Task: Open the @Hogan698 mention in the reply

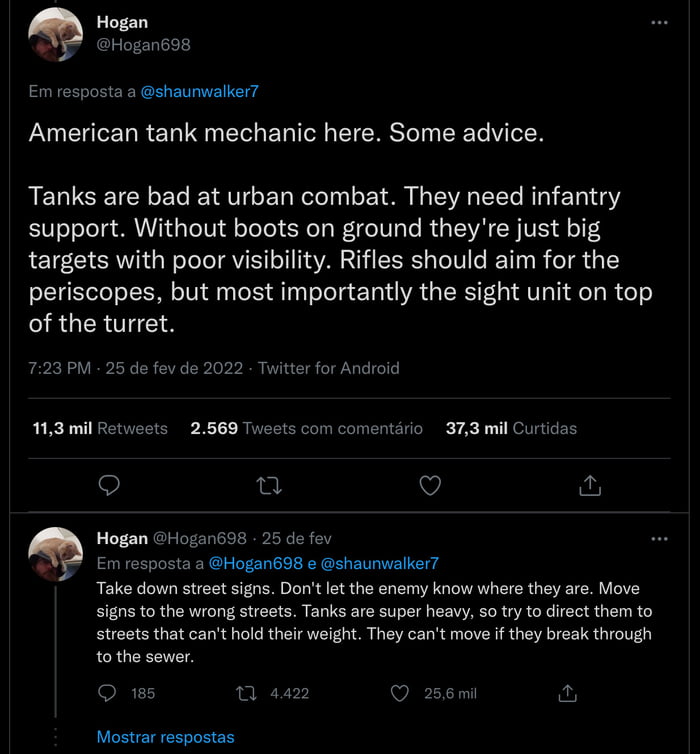Action: [255, 563]
